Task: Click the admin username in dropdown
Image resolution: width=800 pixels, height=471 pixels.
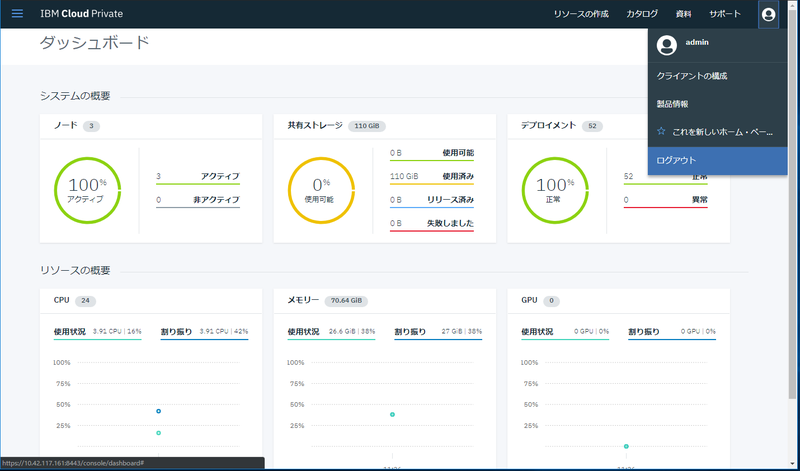Action: click(697, 42)
